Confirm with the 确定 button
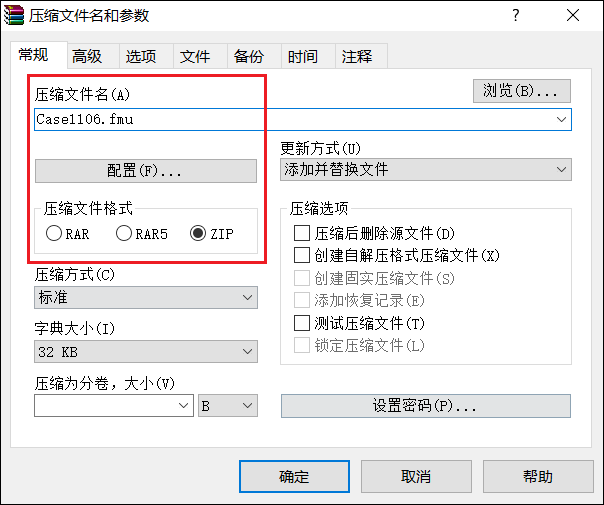 click(x=294, y=476)
